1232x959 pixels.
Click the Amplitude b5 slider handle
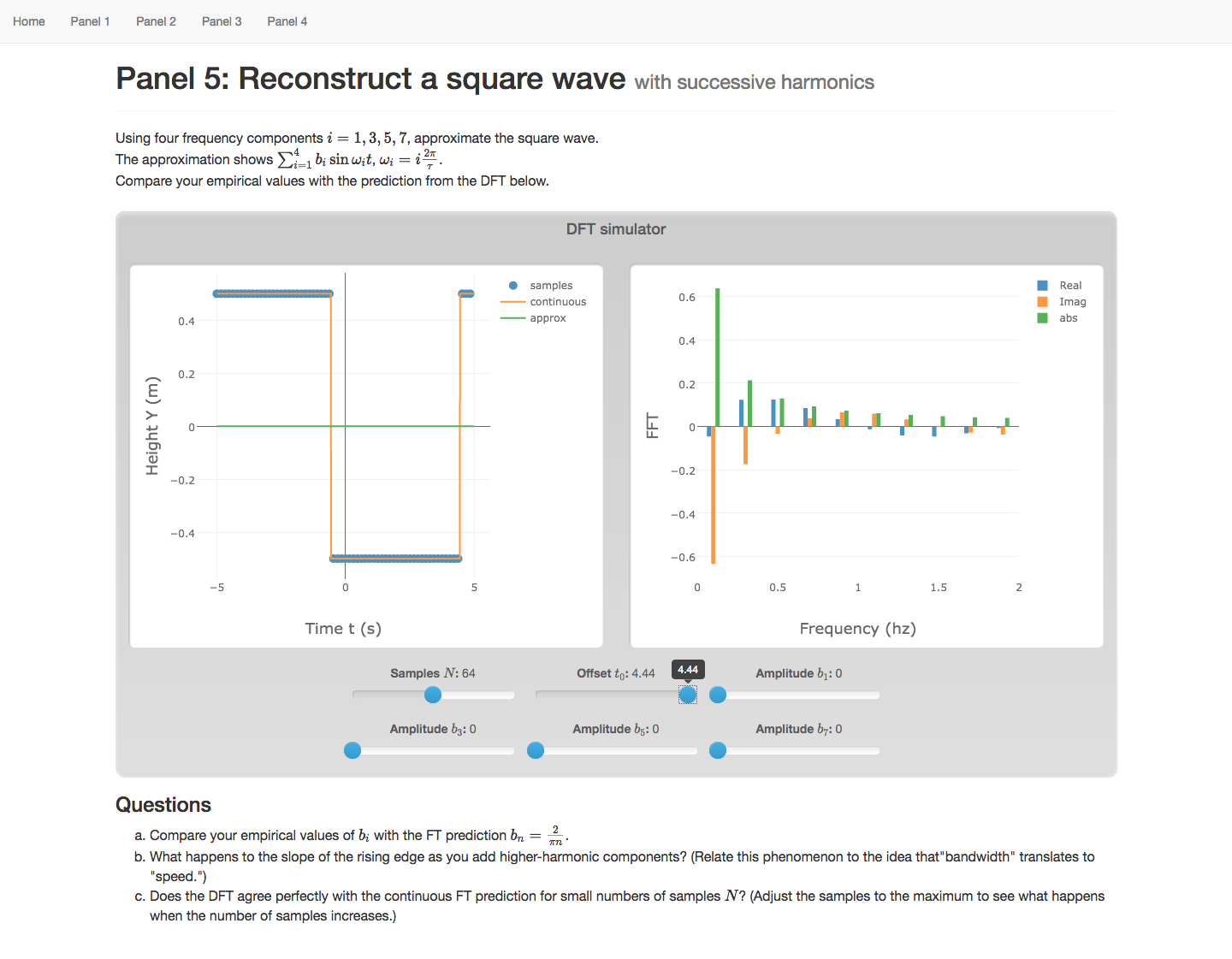[x=536, y=750]
